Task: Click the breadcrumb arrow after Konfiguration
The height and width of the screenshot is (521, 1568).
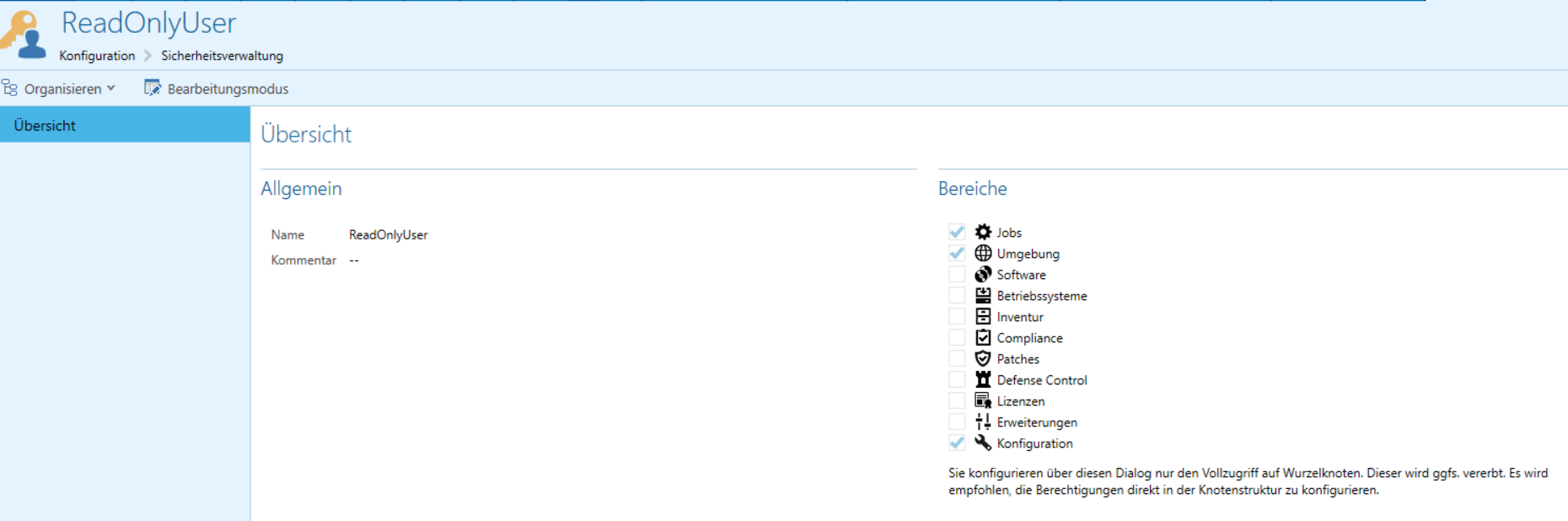Action: click(148, 56)
